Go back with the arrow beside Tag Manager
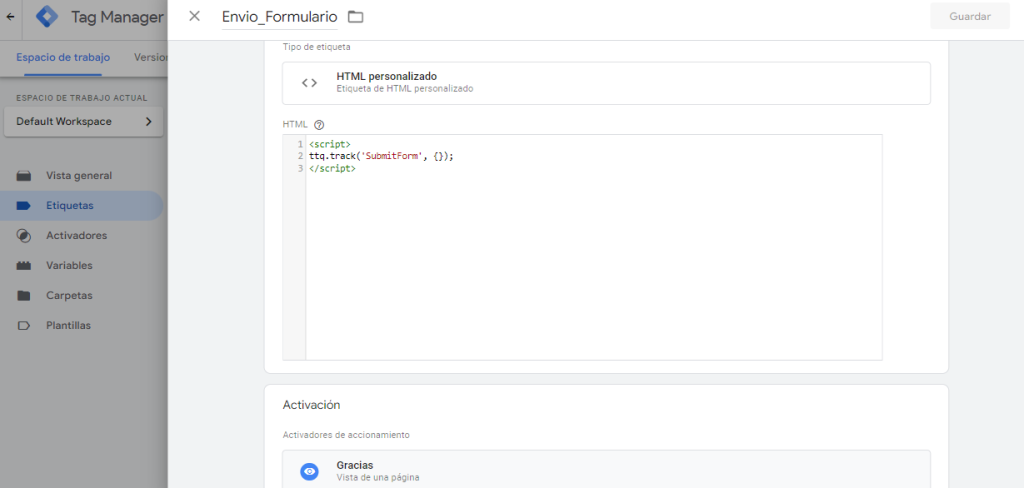Image resolution: width=1024 pixels, height=488 pixels. click(10, 17)
